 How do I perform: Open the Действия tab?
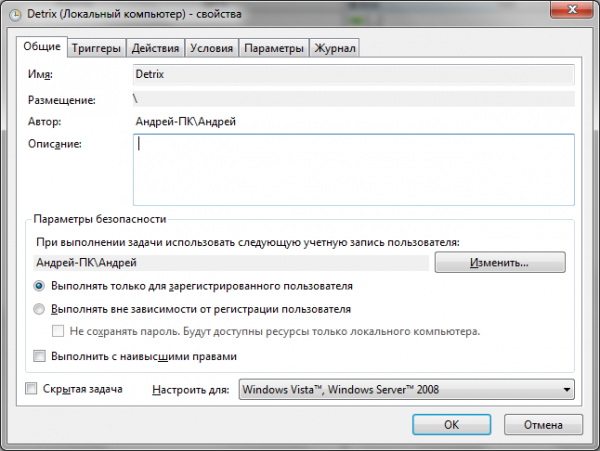click(155, 48)
